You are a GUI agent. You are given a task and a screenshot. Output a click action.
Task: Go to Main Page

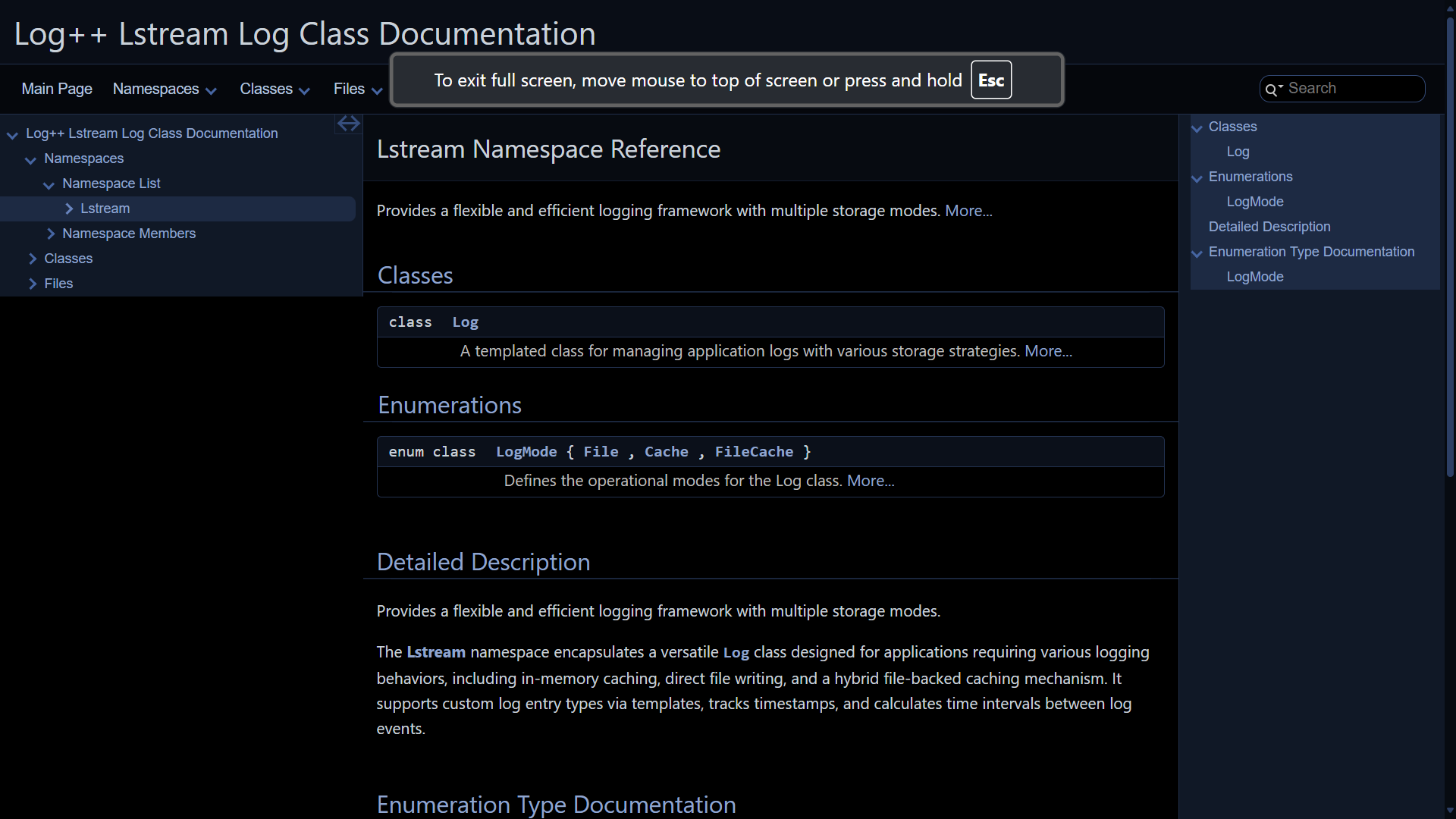click(57, 89)
